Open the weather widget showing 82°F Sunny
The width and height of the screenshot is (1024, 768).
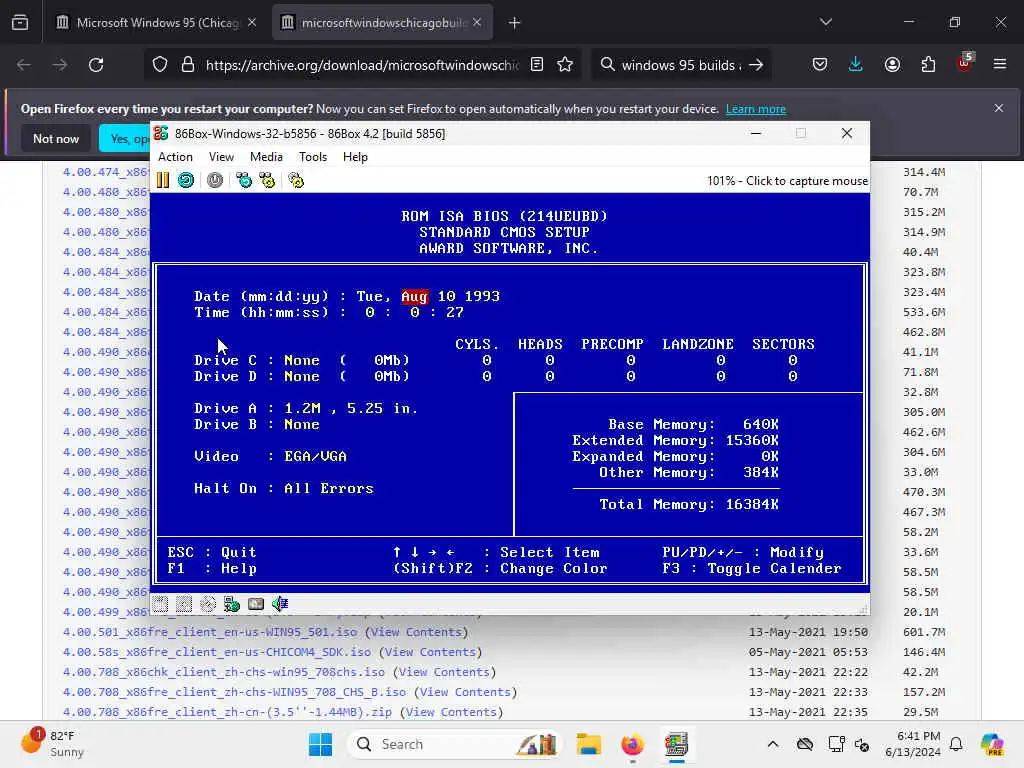point(54,744)
